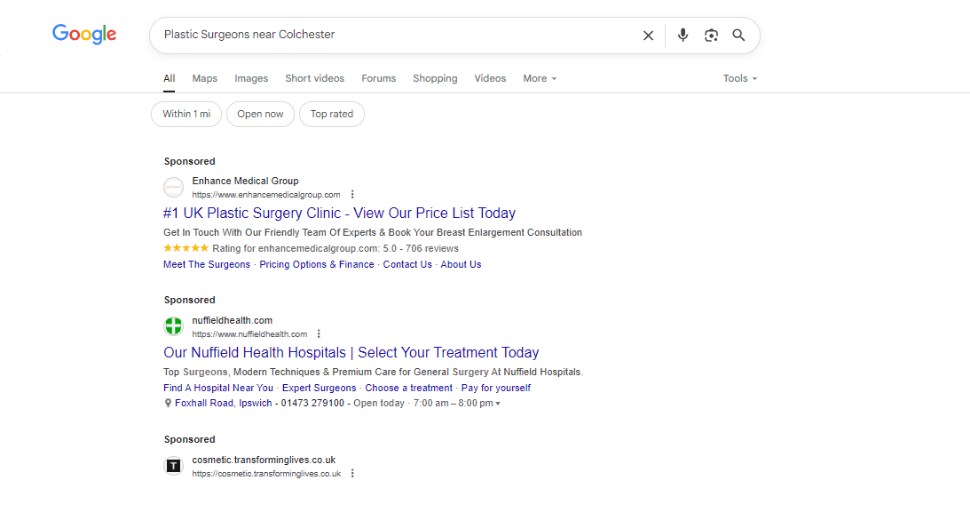
Task: Start voice search with microphone icon
Action: tap(682, 35)
